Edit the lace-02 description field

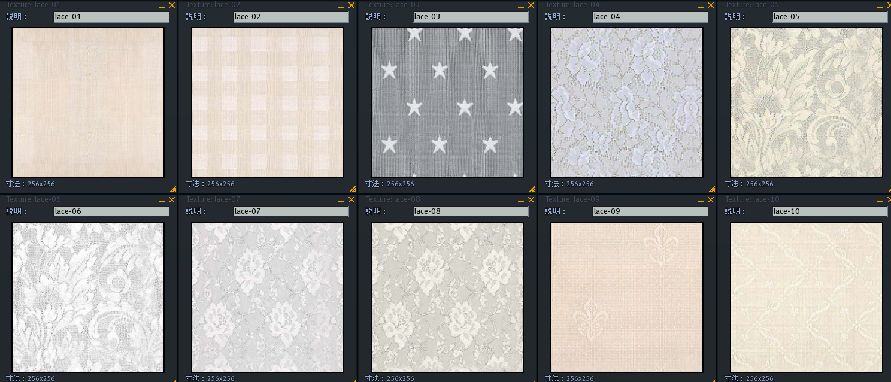click(x=291, y=17)
